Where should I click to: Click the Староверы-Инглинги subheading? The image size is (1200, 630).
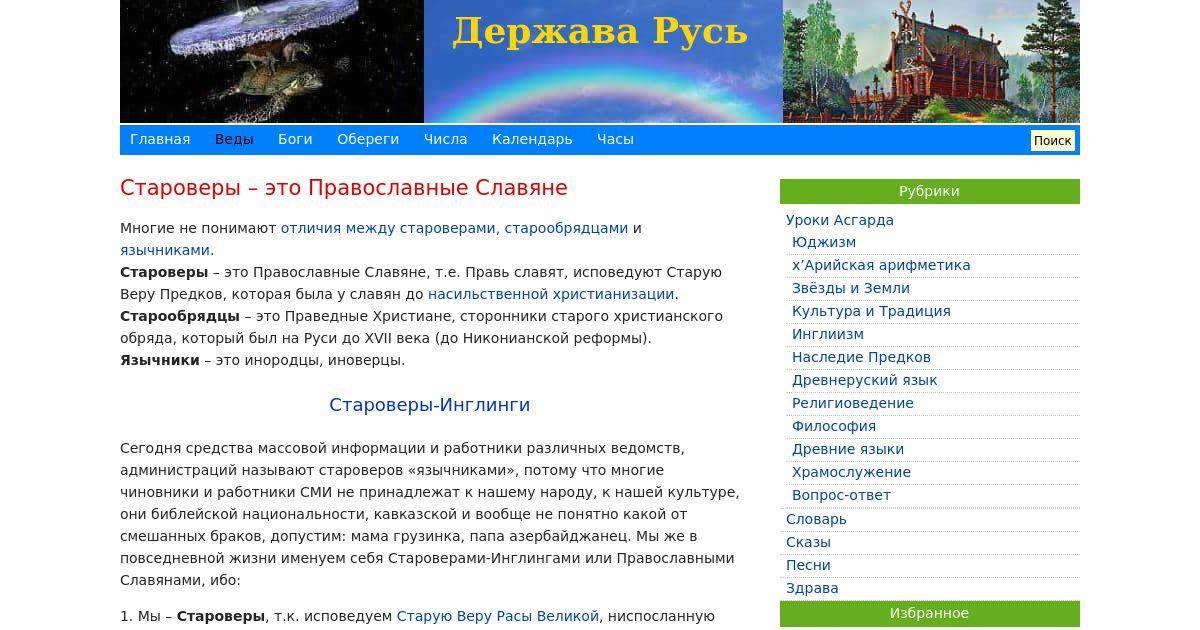pos(430,405)
